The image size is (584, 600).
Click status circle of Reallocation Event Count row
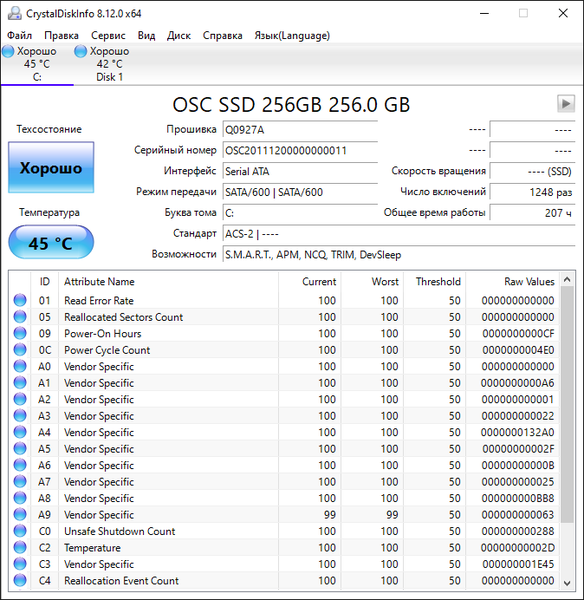[x=20, y=580]
